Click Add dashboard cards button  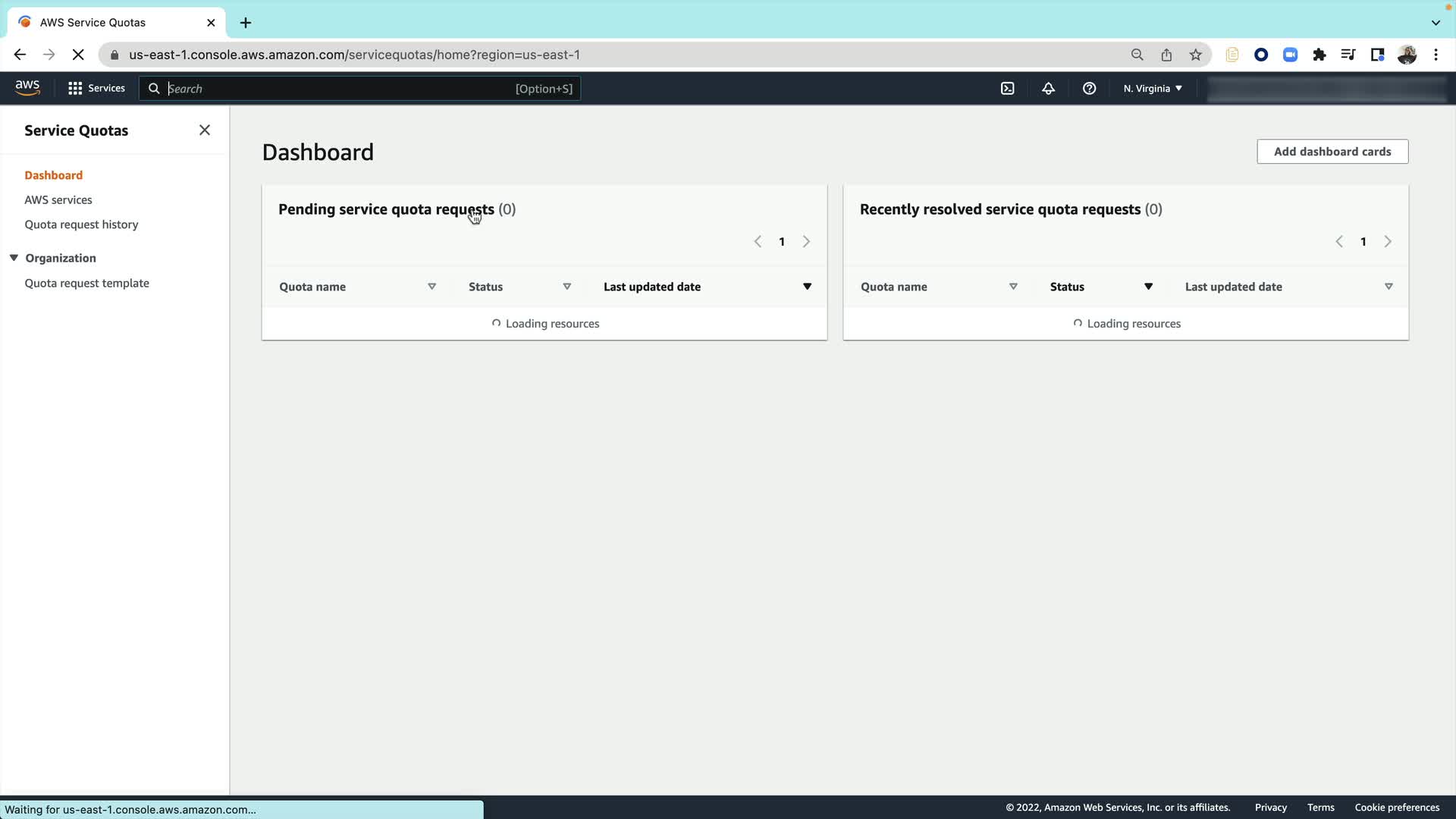pyautogui.click(x=1332, y=152)
